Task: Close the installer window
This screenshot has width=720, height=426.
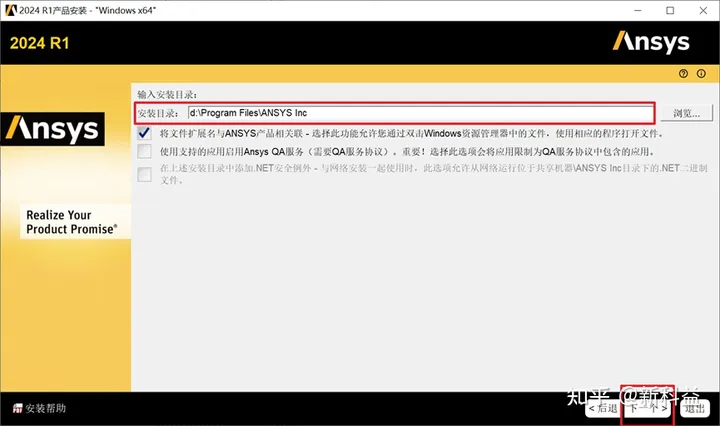Action: click(703, 10)
